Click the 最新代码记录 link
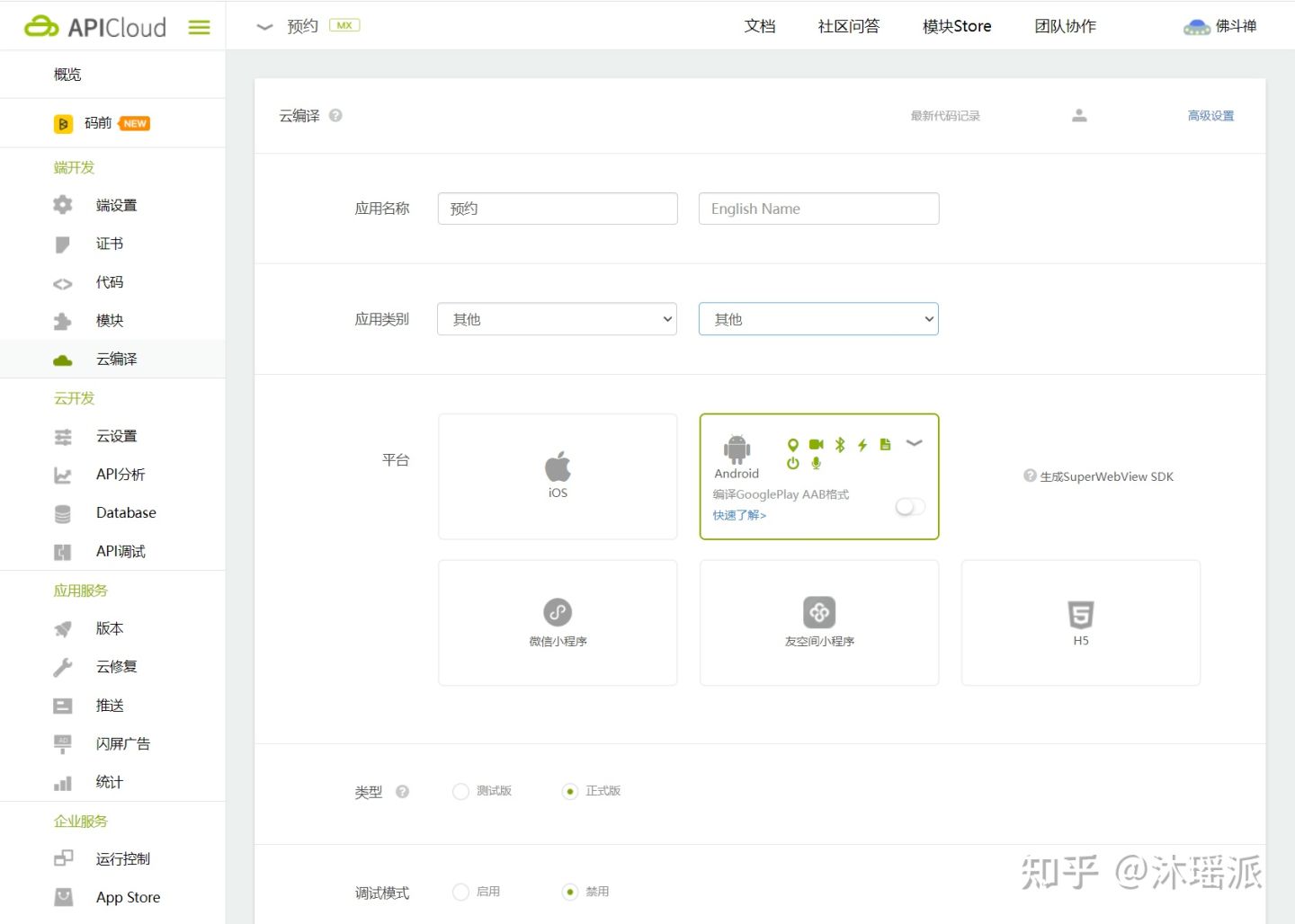This screenshot has width=1295, height=924. 945,115
